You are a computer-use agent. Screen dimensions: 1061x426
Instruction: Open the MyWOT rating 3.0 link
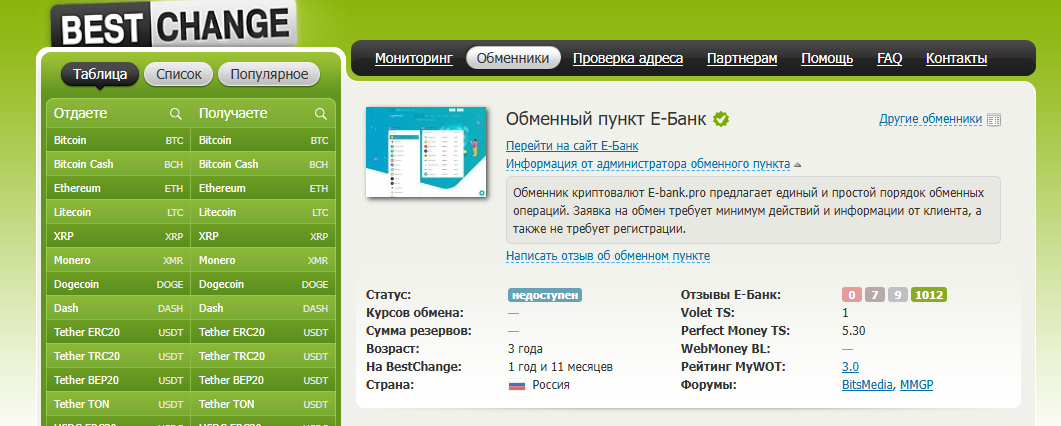pyautogui.click(x=850, y=367)
